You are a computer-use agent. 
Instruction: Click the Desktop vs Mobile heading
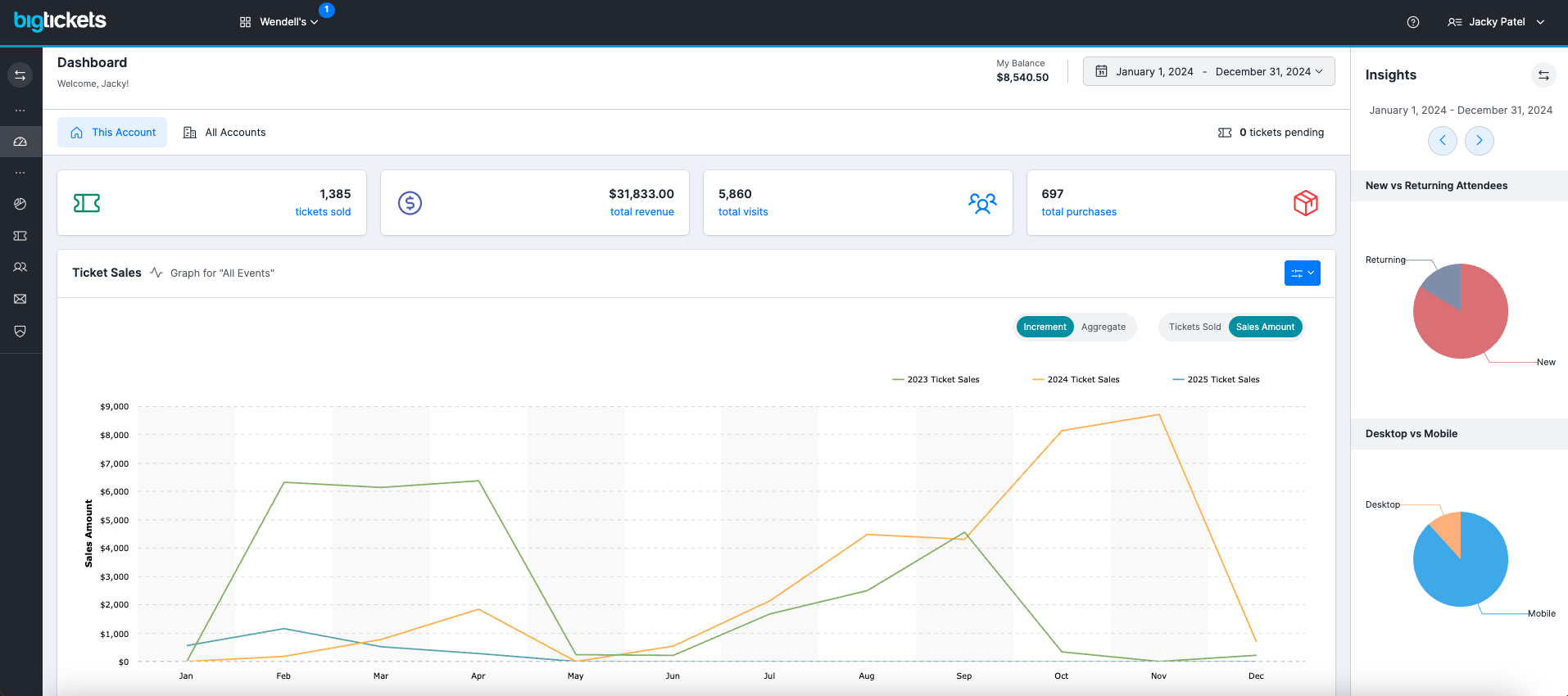[1412, 434]
